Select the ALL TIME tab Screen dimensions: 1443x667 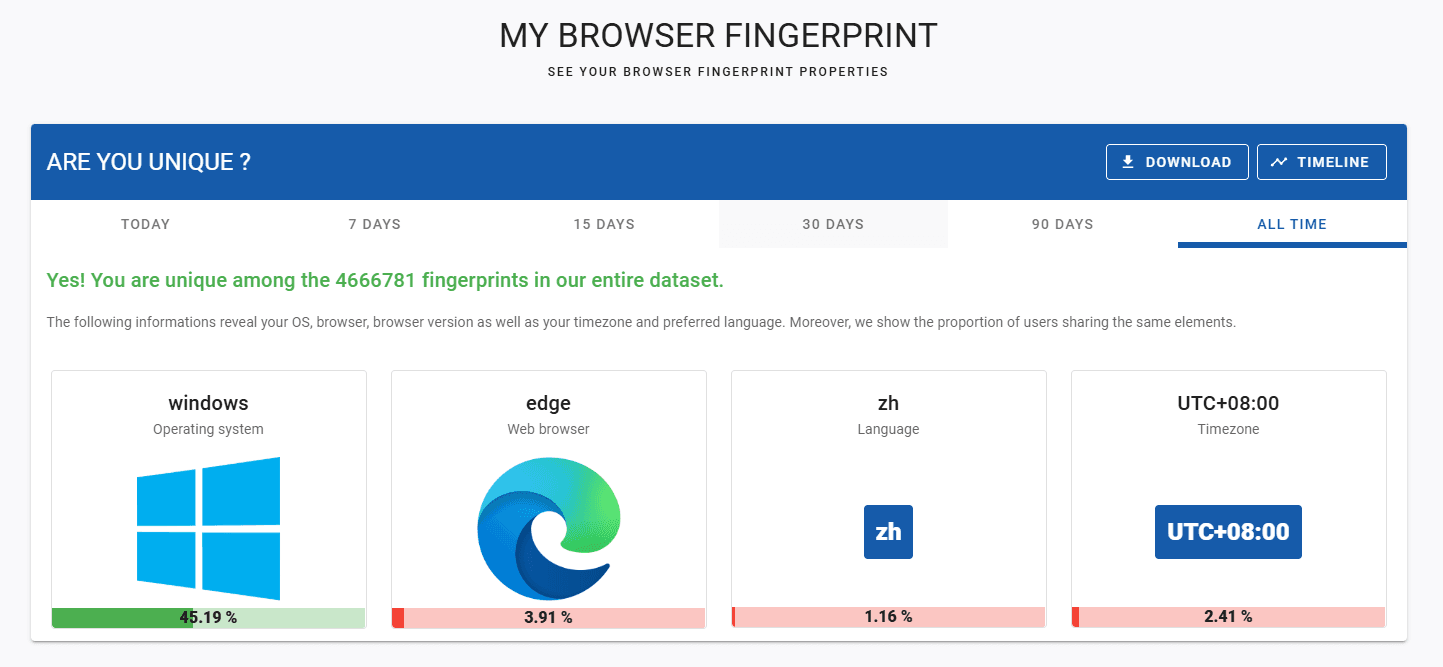1292,224
